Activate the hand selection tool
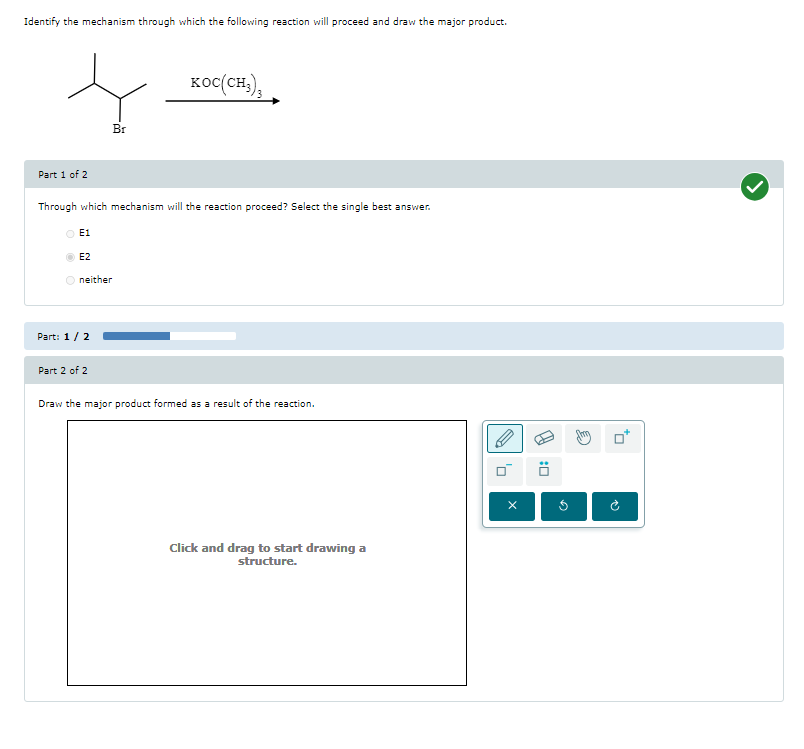Viewport: 804px width, 749px height. (x=583, y=438)
